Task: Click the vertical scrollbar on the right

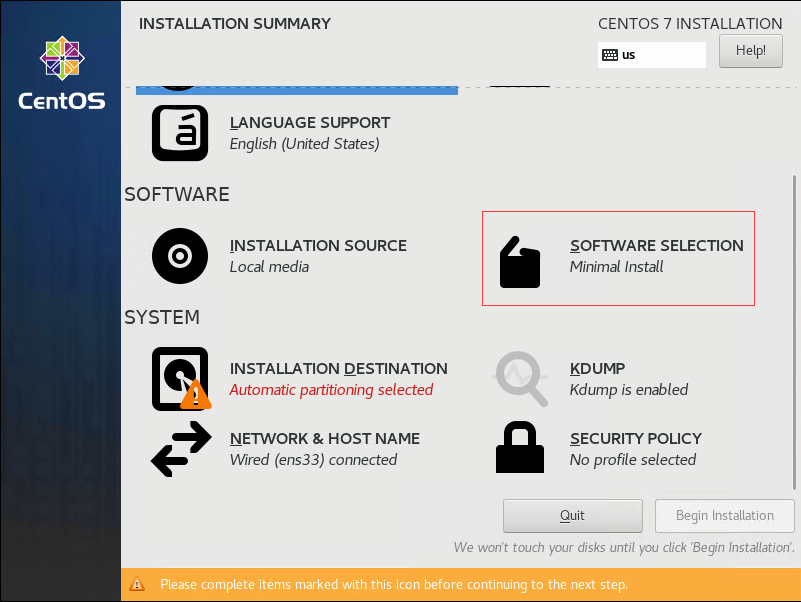Action: (x=794, y=332)
